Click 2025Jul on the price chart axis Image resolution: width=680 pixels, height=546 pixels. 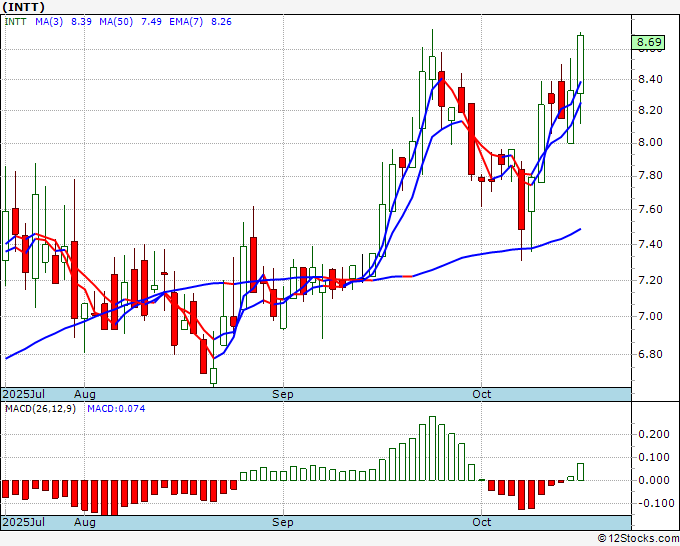click(x=23, y=394)
